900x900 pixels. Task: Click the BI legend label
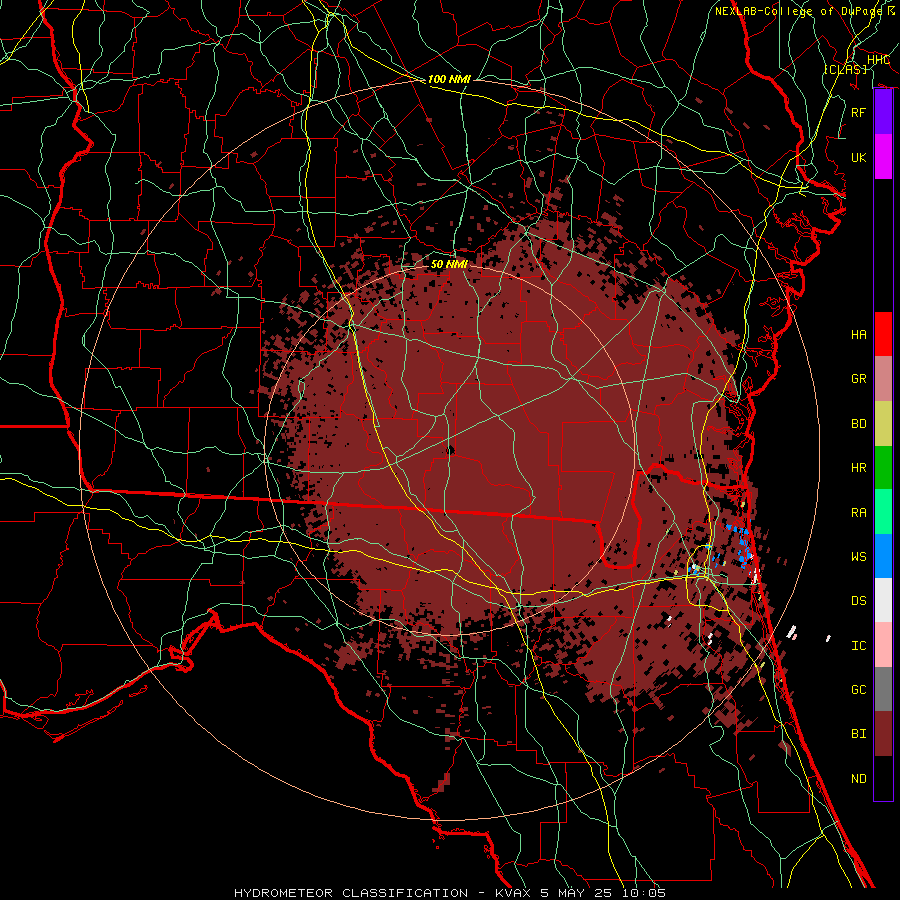(x=859, y=734)
